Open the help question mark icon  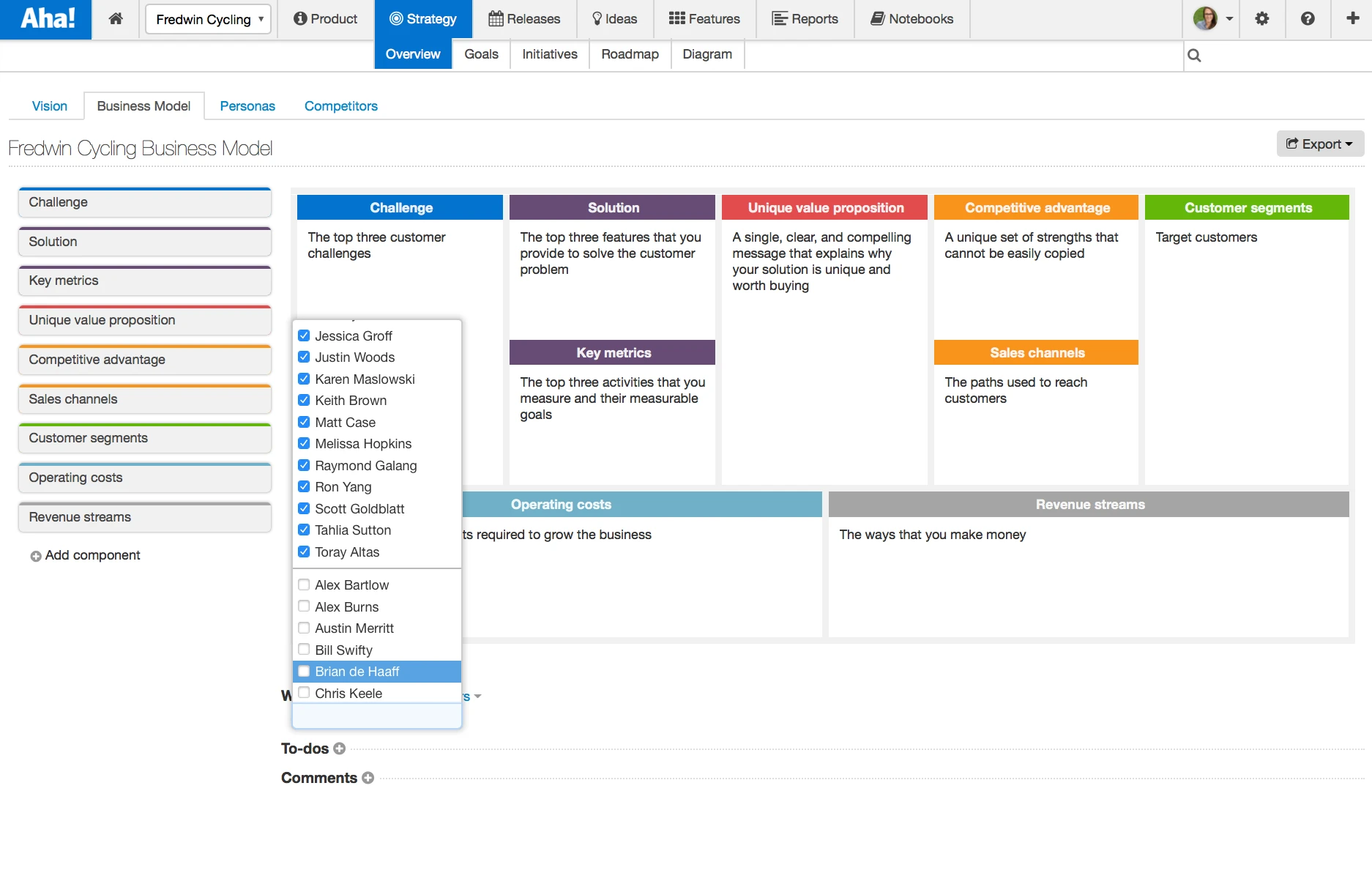1308,19
